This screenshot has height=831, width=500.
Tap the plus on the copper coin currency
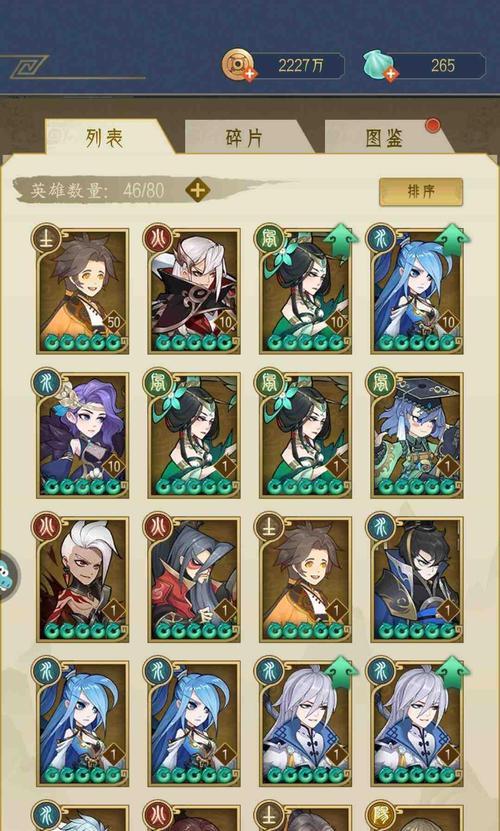(250, 75)
